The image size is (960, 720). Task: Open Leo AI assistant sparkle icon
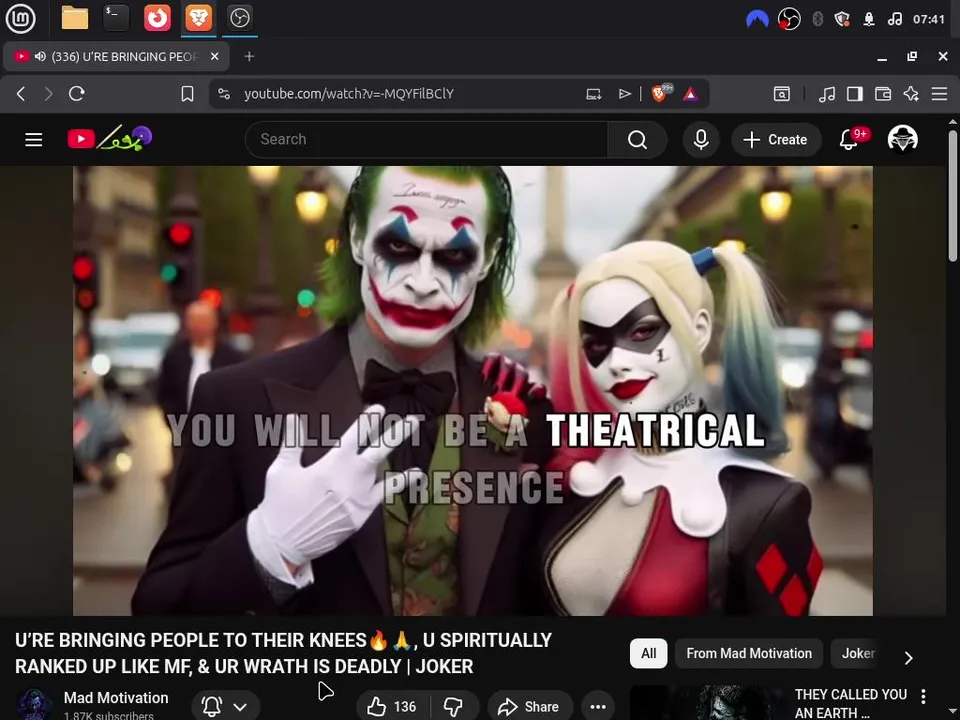pos(911,94)
